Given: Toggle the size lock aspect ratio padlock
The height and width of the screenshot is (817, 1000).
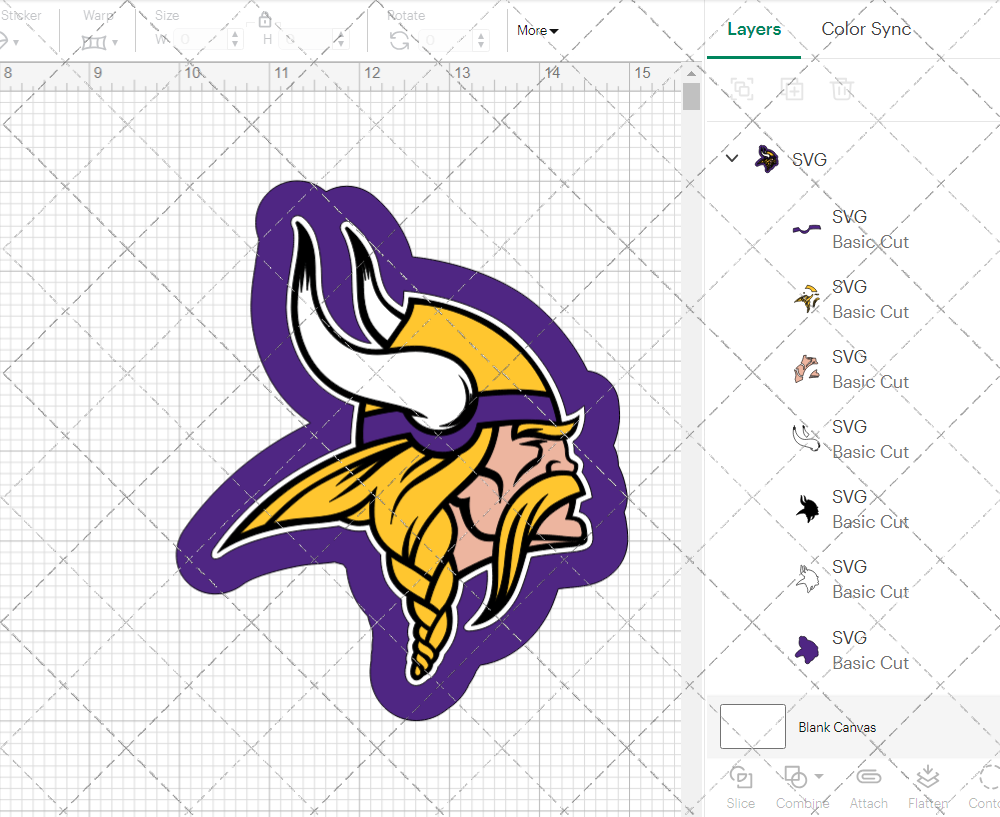Looking at the screenshot, I should [265, 20].
